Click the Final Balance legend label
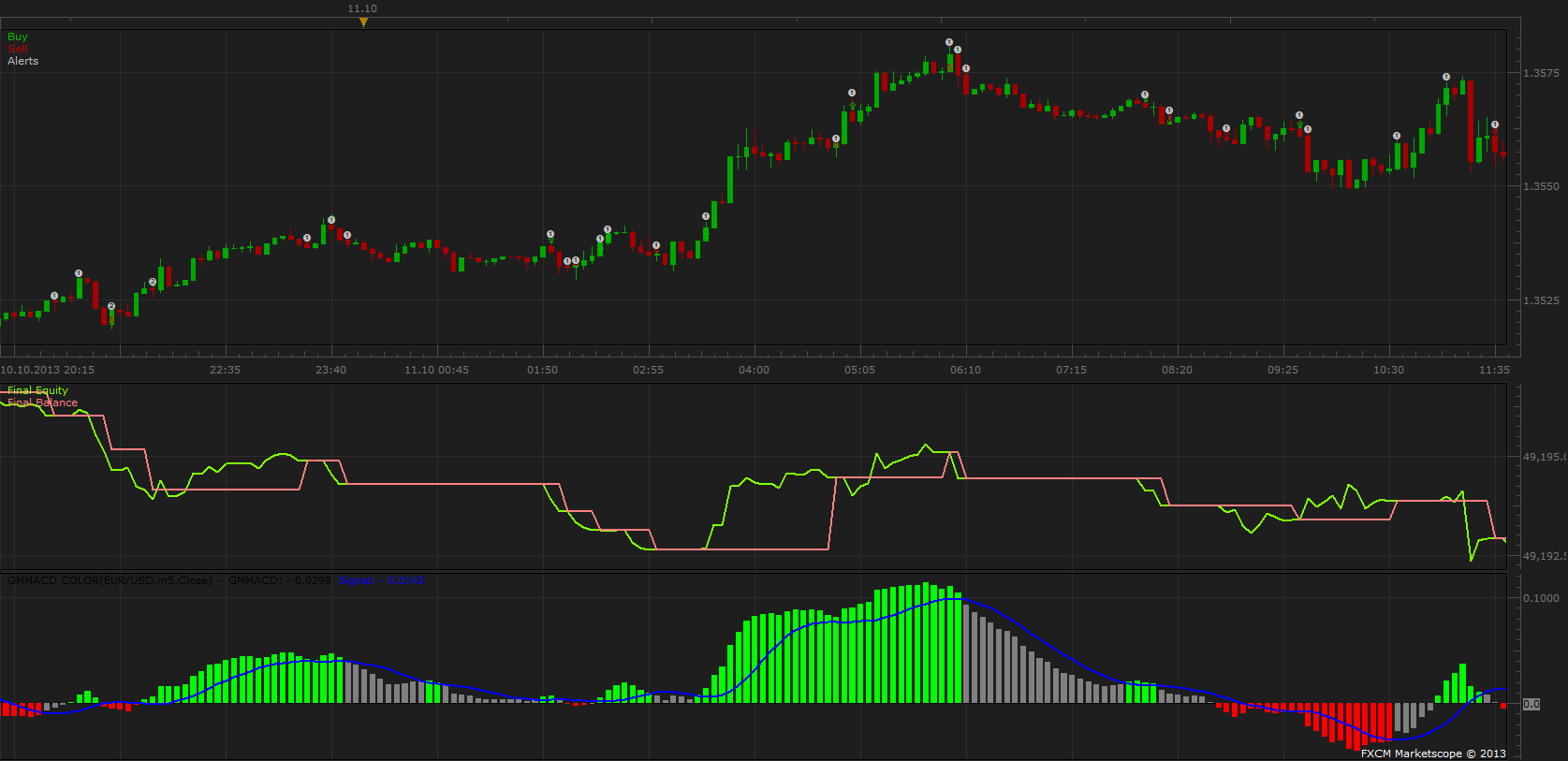 pyautogui.click(x=43, y=402)
